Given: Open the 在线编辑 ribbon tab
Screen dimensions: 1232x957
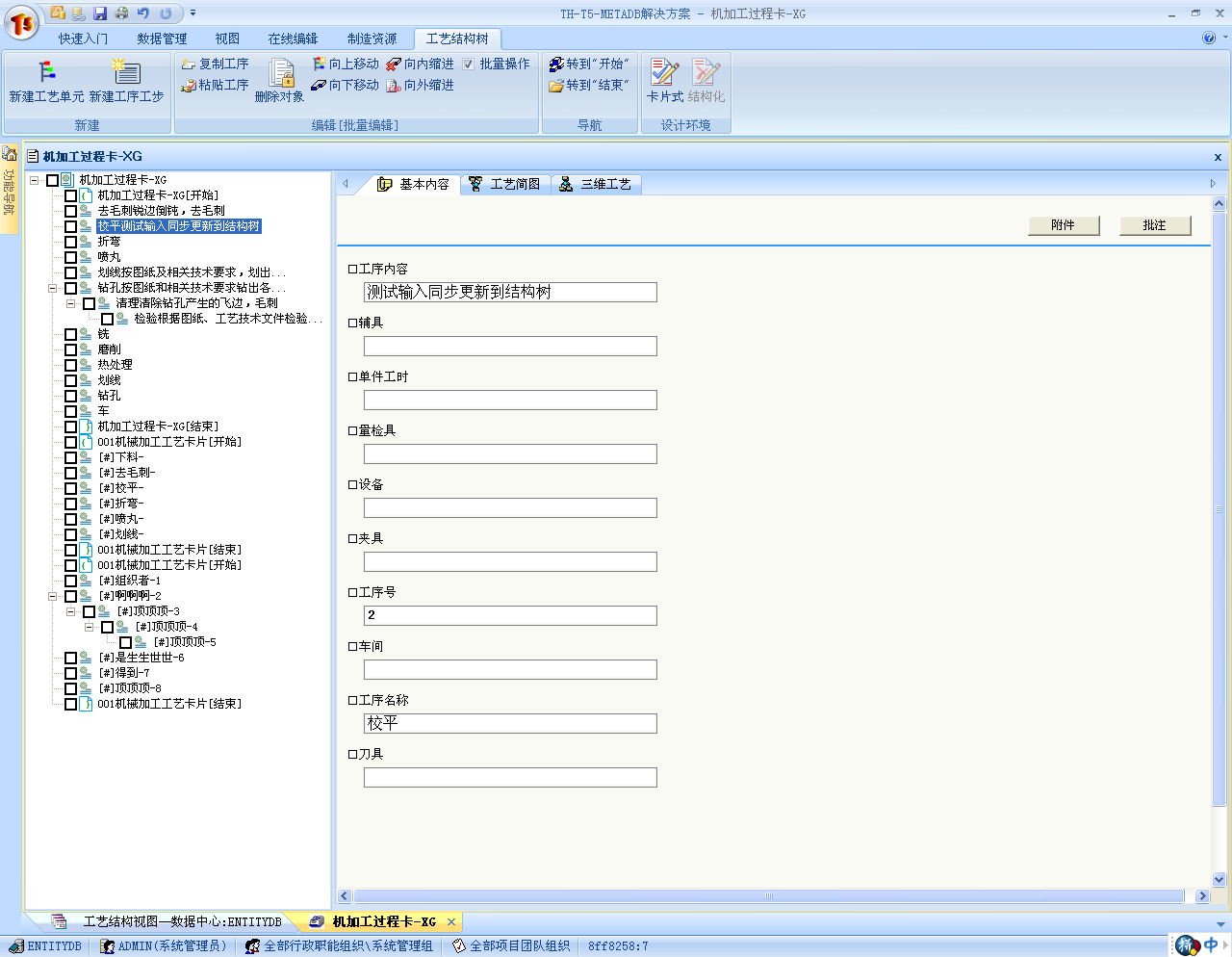Looking at the screenshot, I should (293, 39).
